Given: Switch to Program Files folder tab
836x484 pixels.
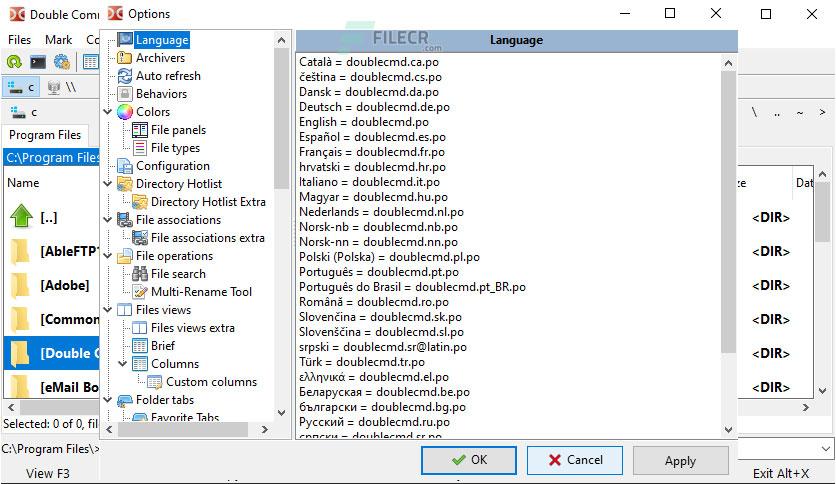Looking at the screenshot, I should tap(45, 135).
